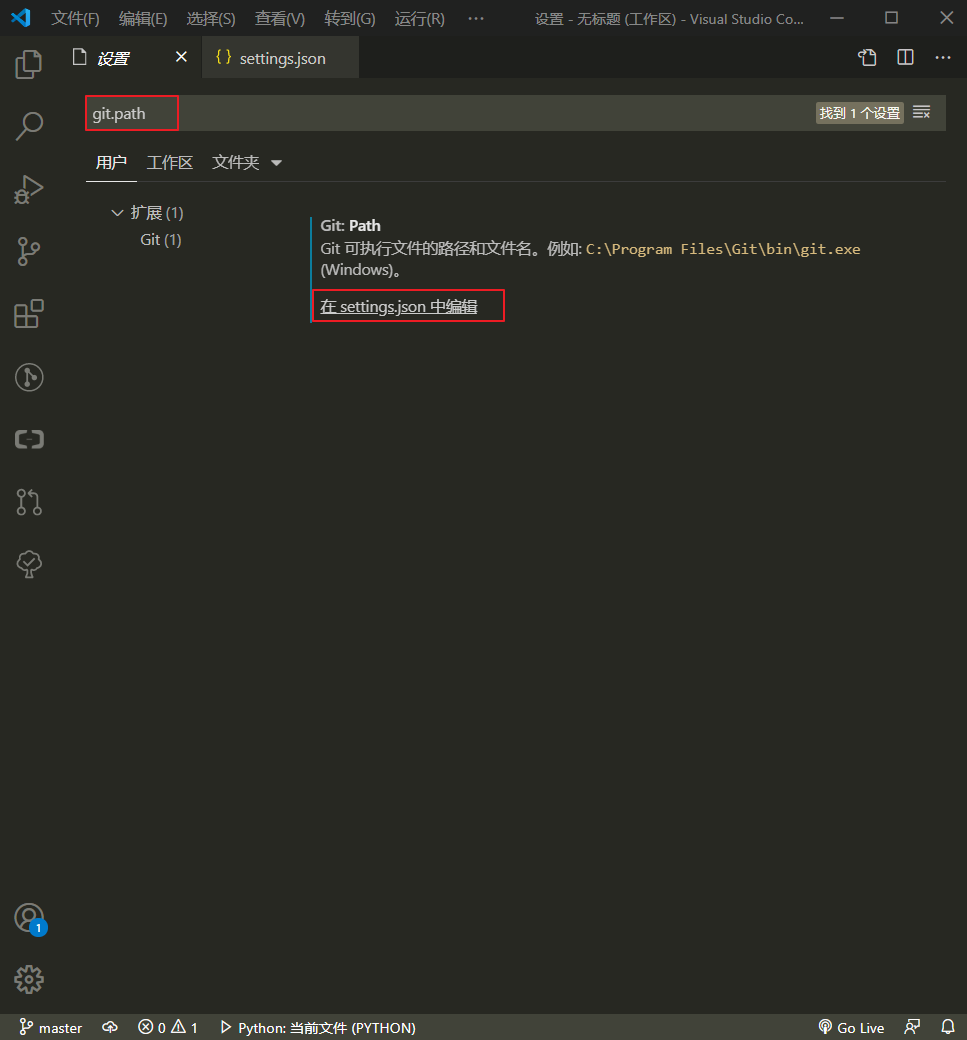This screenshot has height=1040, width=967.
Task: Click the C:\Program Files\Git\bin\git.exe example path
Action: pyautogui.click(x=723, y=249)
